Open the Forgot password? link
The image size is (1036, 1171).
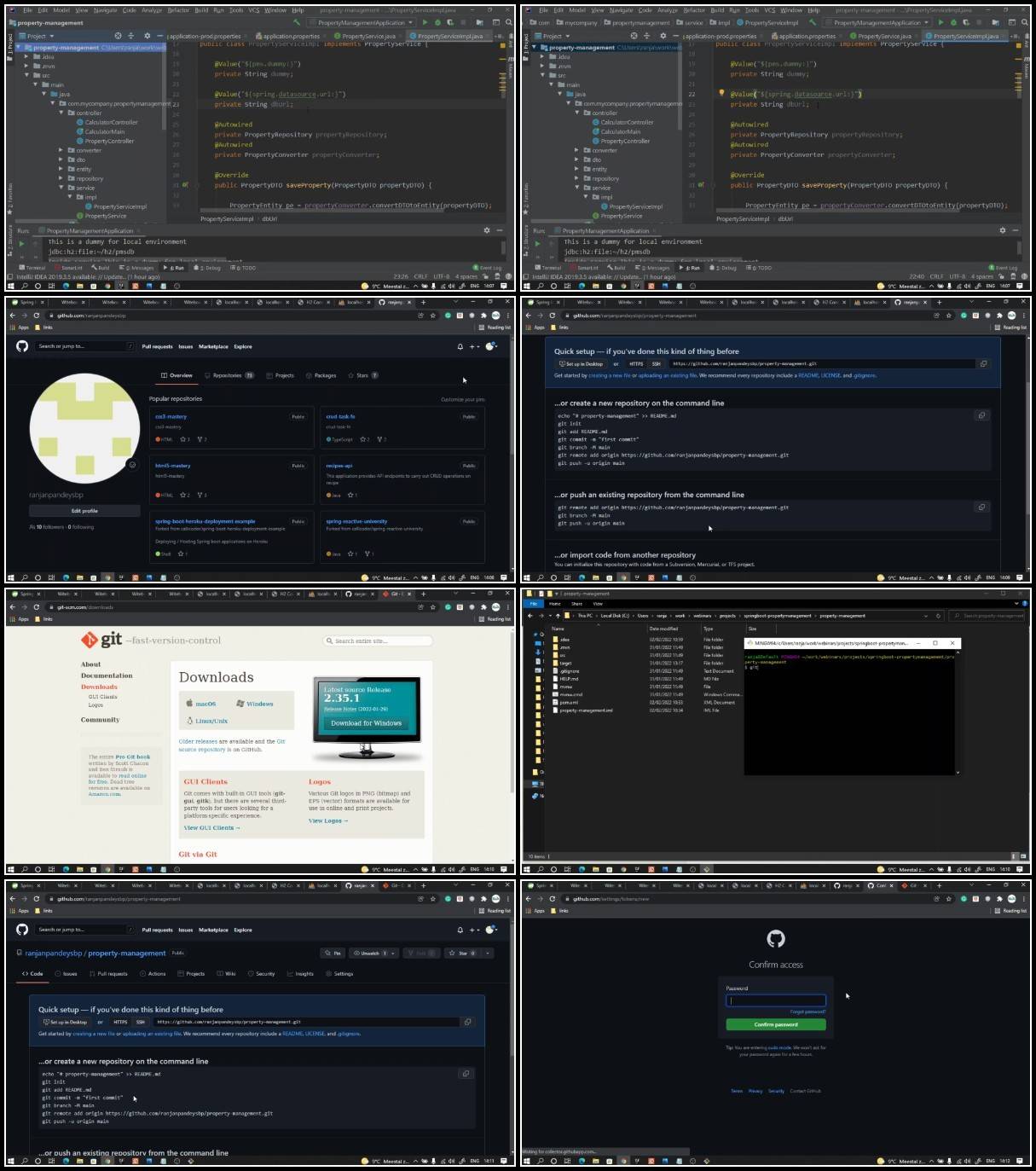coord(807,1012)
